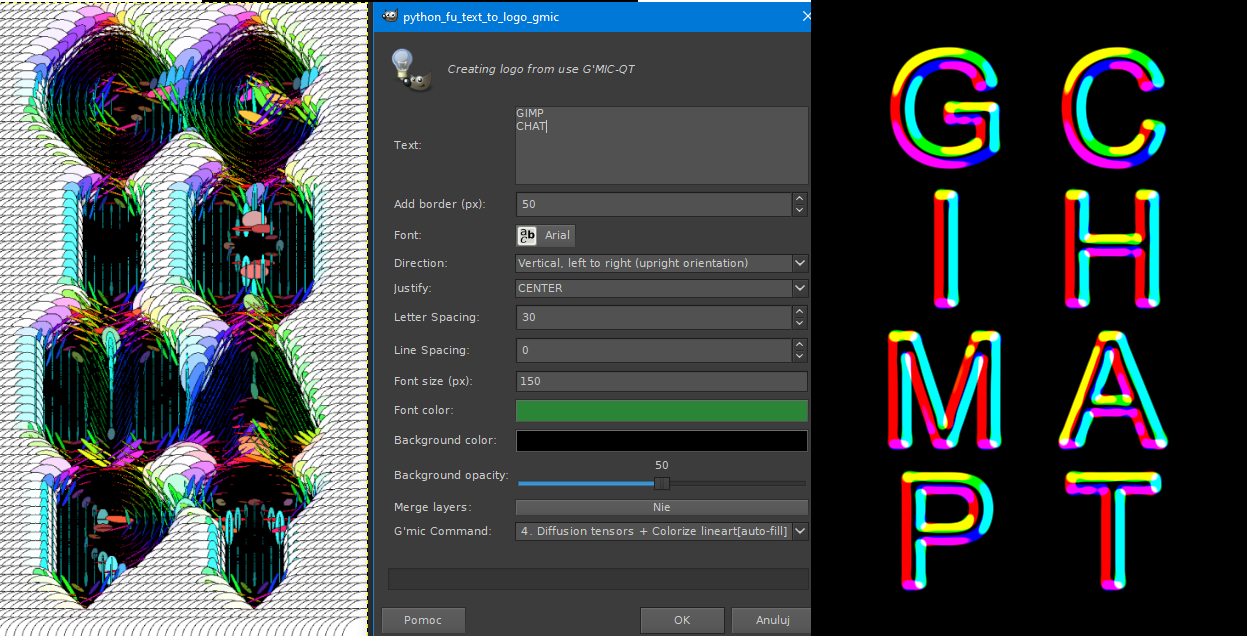Screen dimensions: 1247x636
Task: Click the 'G'mic Command:' label
Action: pyautogui.click(x=443, y=531)
